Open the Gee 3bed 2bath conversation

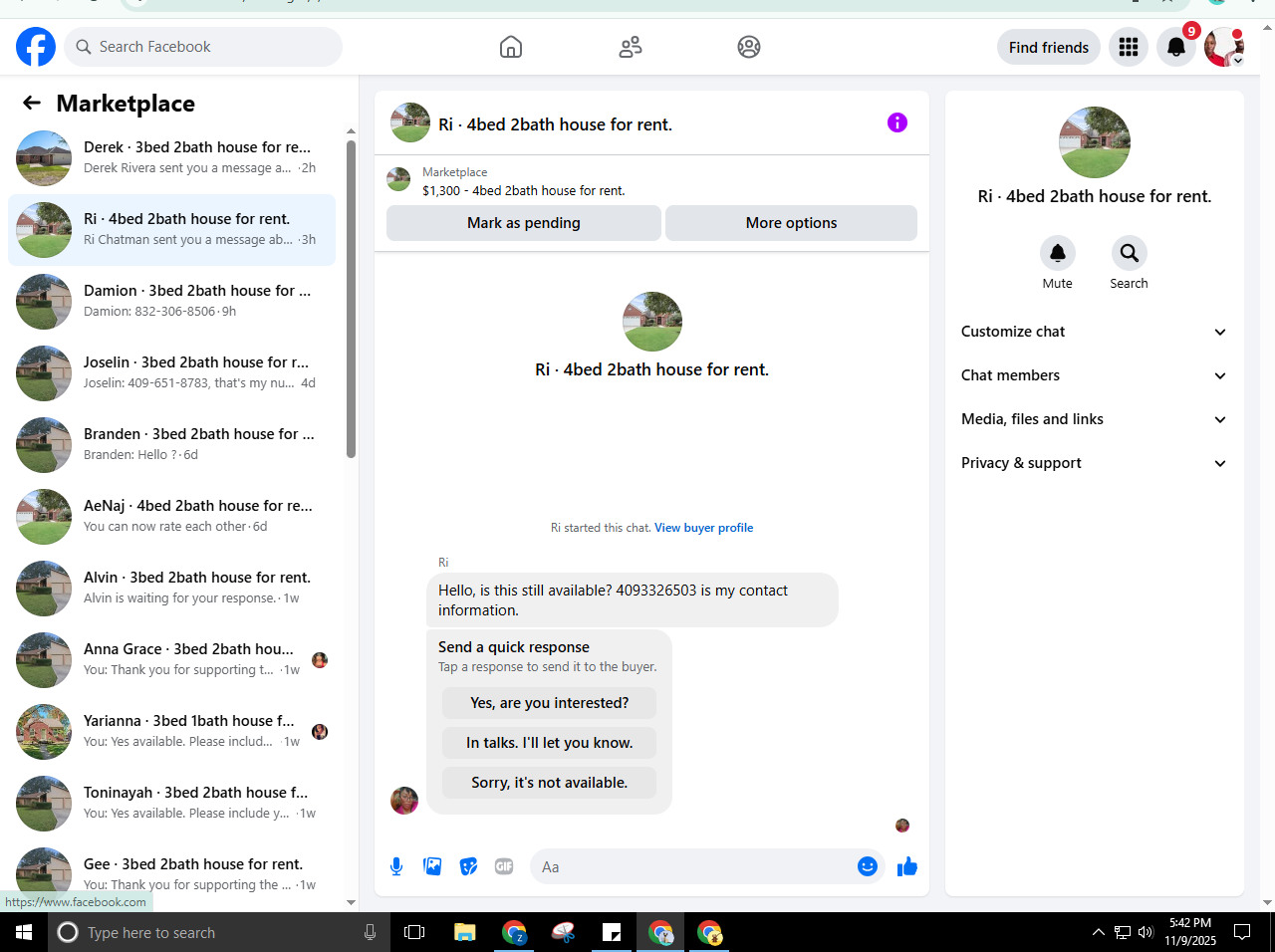point(171,874)
